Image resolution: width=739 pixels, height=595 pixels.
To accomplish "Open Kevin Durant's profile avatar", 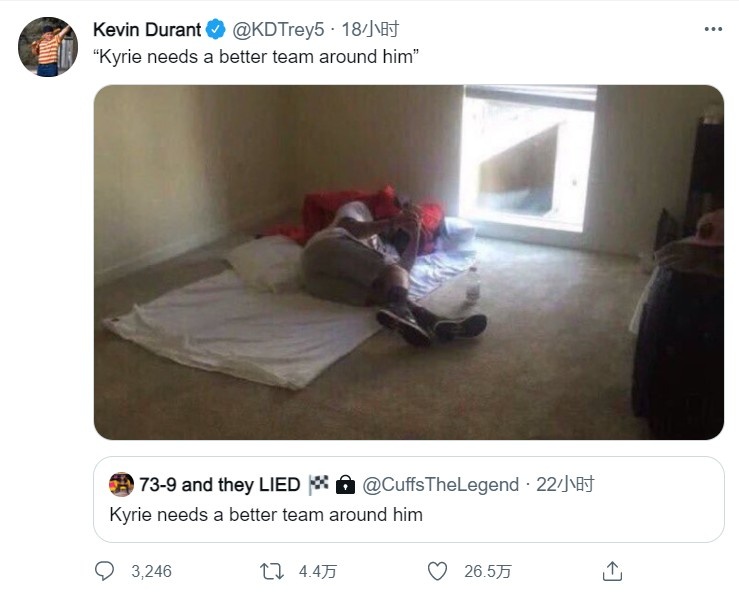I will tap(48, 47).
